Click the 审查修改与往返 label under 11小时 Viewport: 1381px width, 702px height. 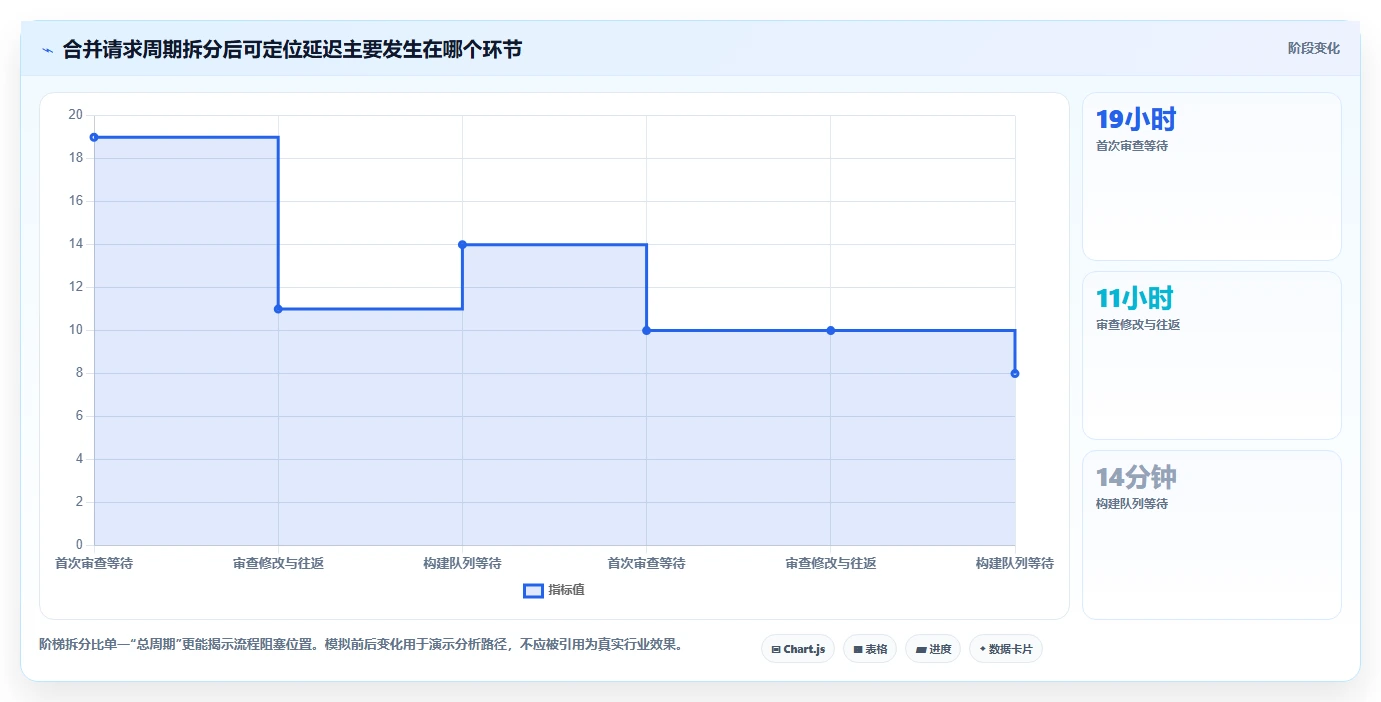1138,325
